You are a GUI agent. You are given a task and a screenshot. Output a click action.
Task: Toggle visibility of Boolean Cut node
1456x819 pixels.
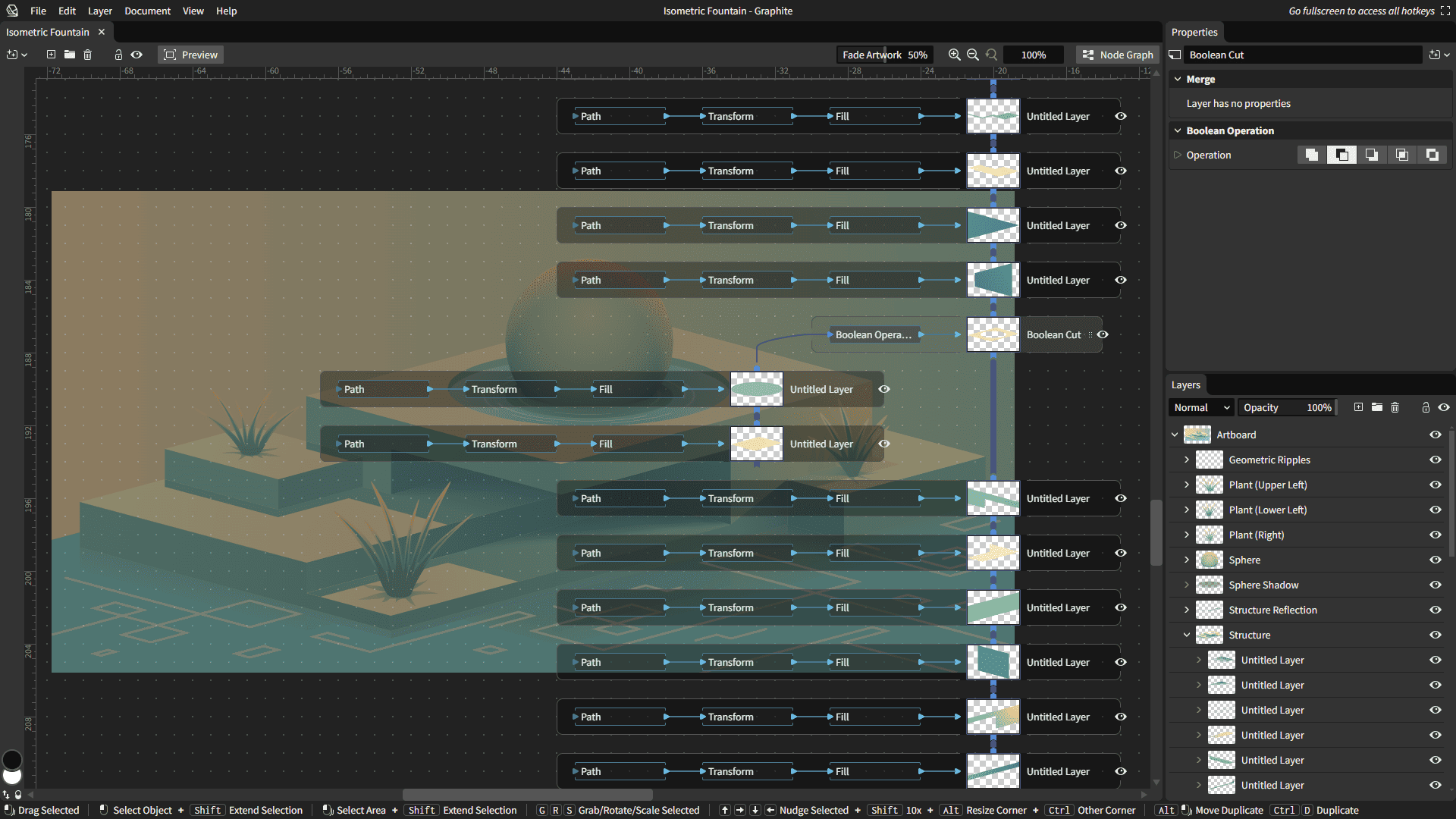1103,334
